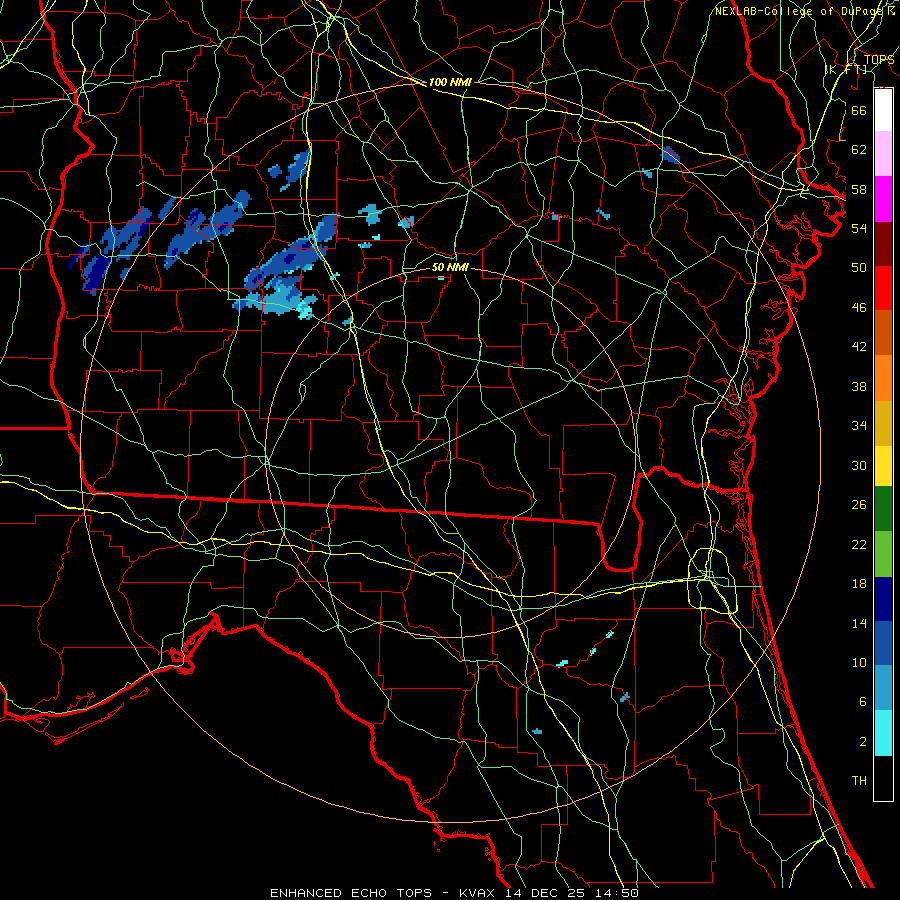
Task: Select the '38' scale label
Action: point(859,387)
